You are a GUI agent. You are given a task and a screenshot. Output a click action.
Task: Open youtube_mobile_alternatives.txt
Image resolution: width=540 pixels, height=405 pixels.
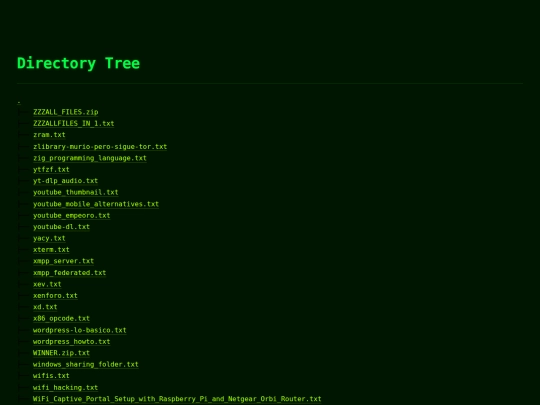coord(96,204)
